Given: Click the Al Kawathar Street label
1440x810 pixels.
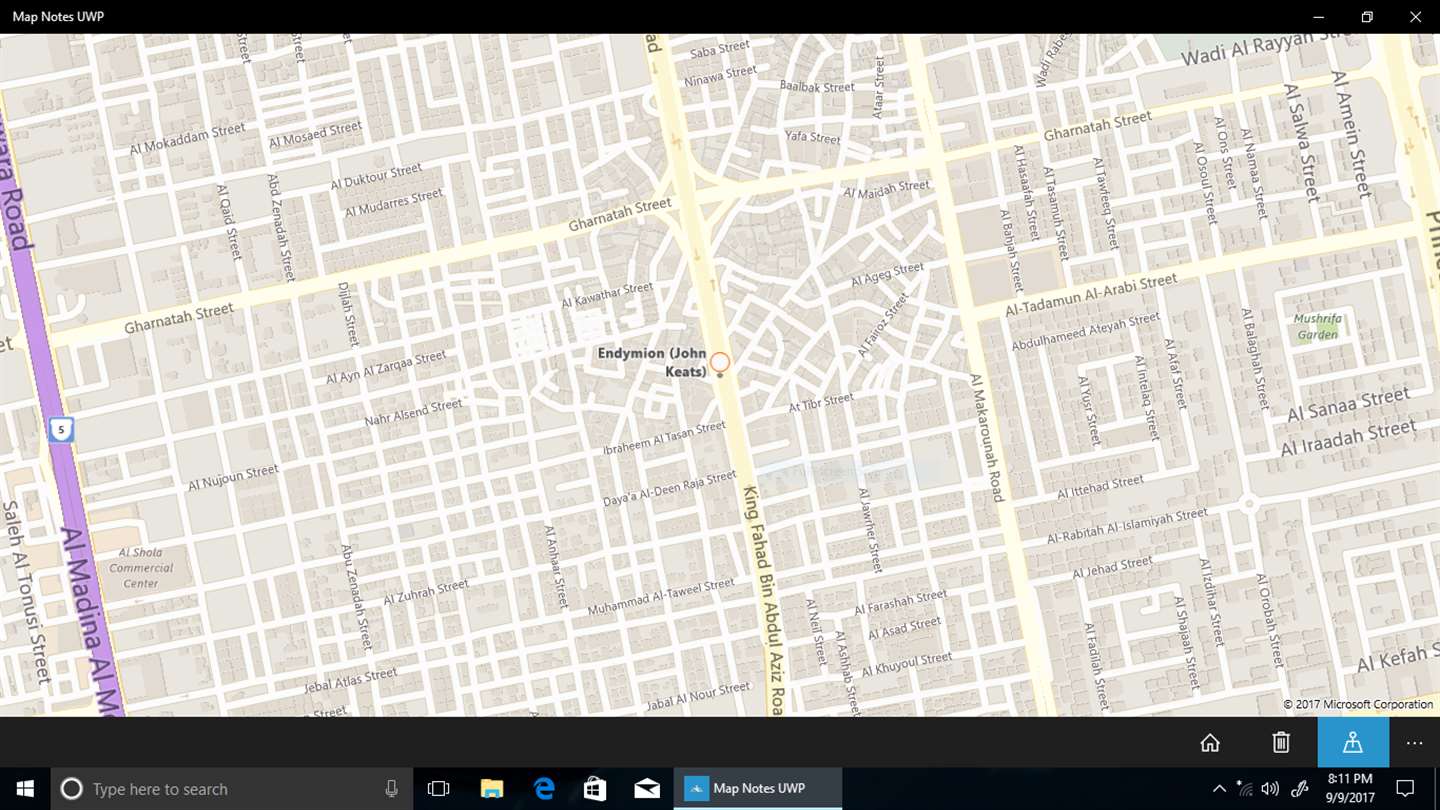Looking at the screenshot, I should coord(607,295).
